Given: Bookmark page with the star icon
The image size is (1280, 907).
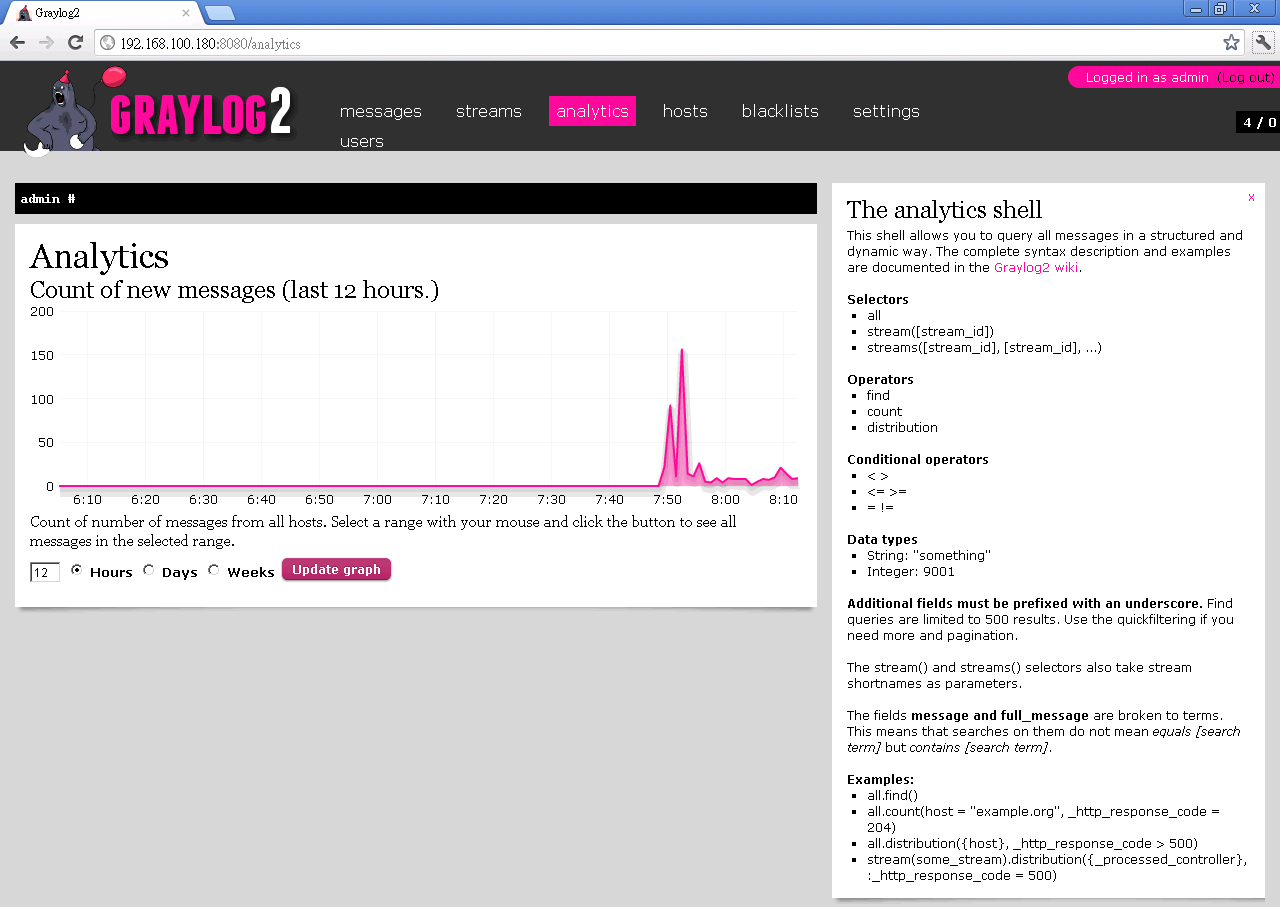Looking at the screenshot, I should (x=1231, y=43).
